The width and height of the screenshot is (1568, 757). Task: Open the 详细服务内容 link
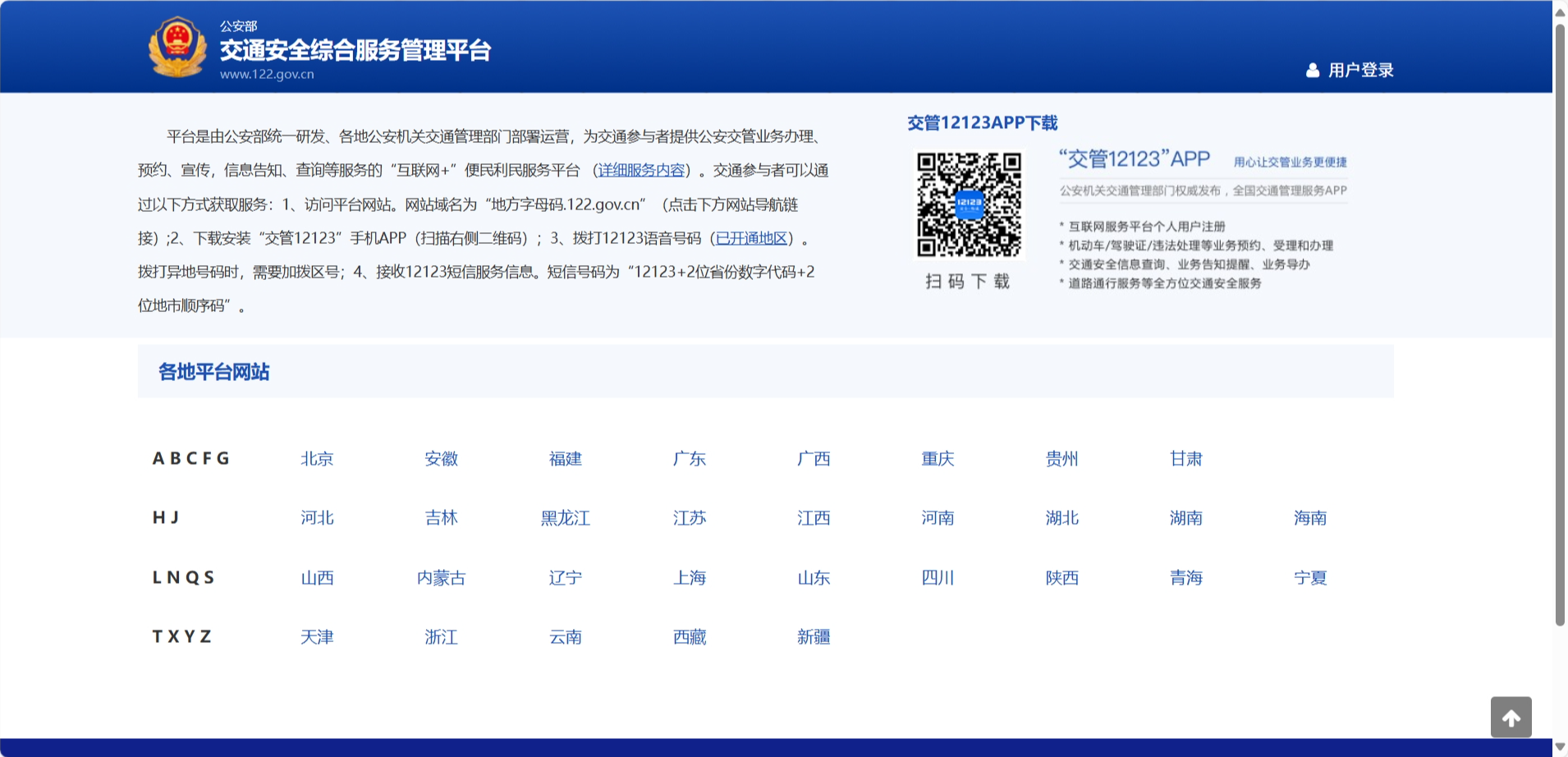pos(641,171)
